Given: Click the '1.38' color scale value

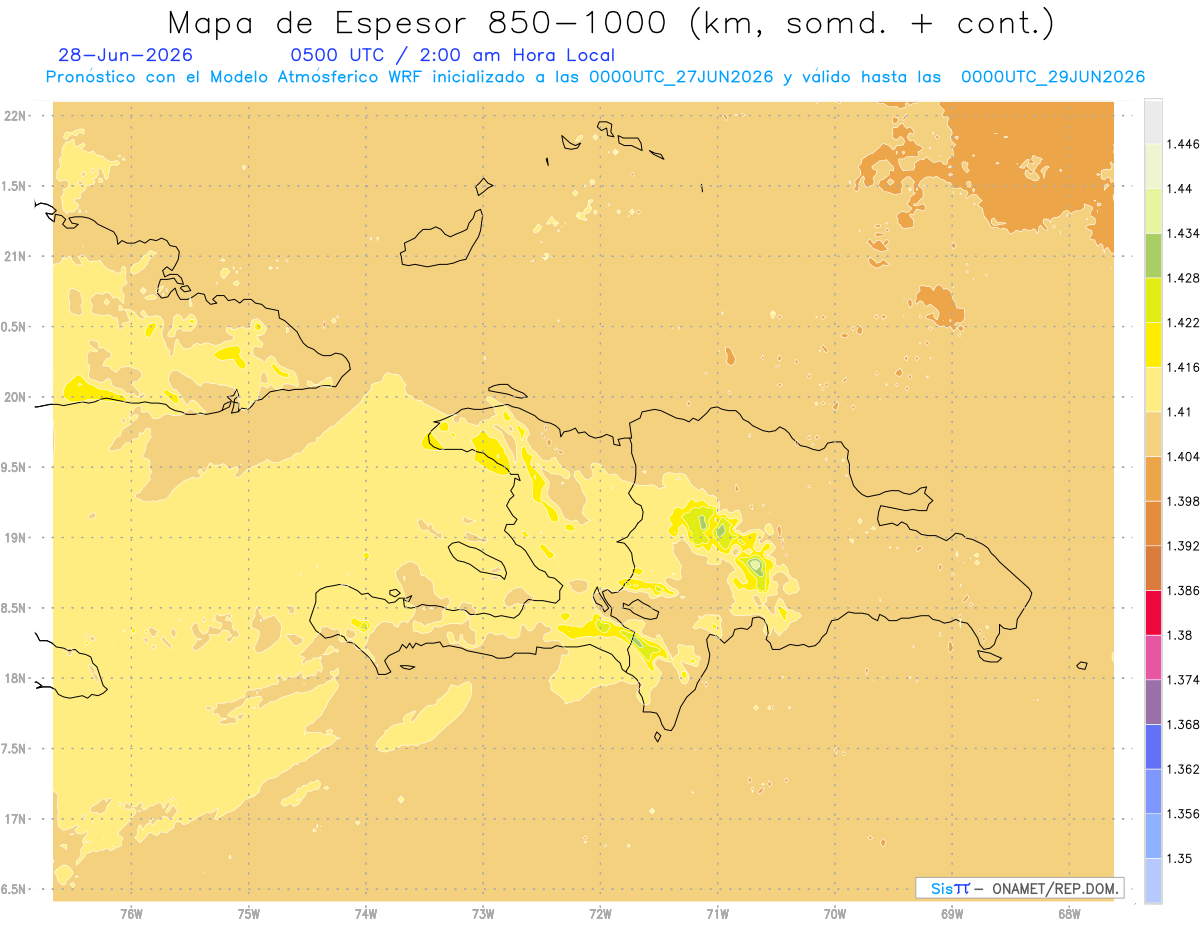Looking at the screenshot, I should [x=1180, y=635].
